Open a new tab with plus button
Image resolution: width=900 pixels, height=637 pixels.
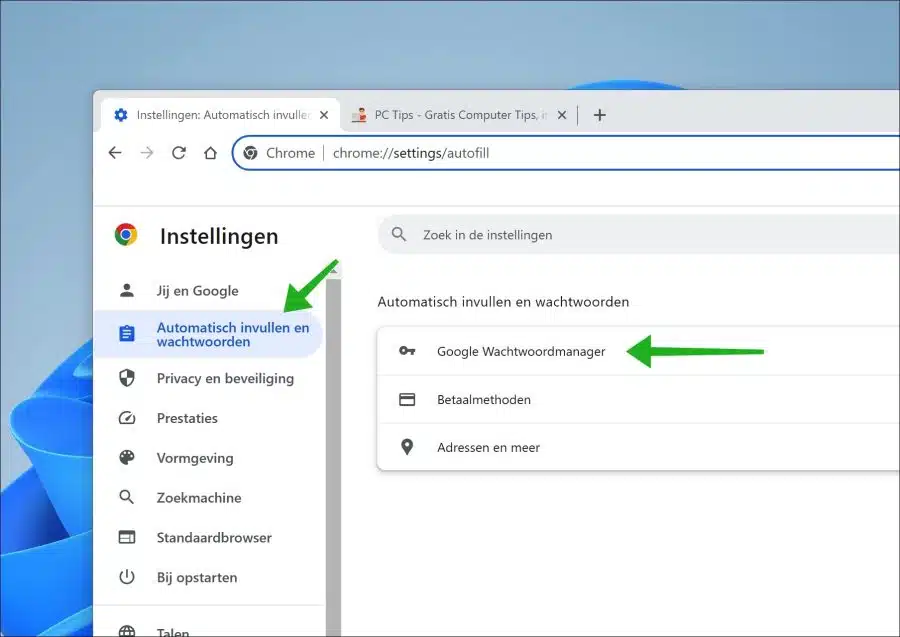click(599, 115)
